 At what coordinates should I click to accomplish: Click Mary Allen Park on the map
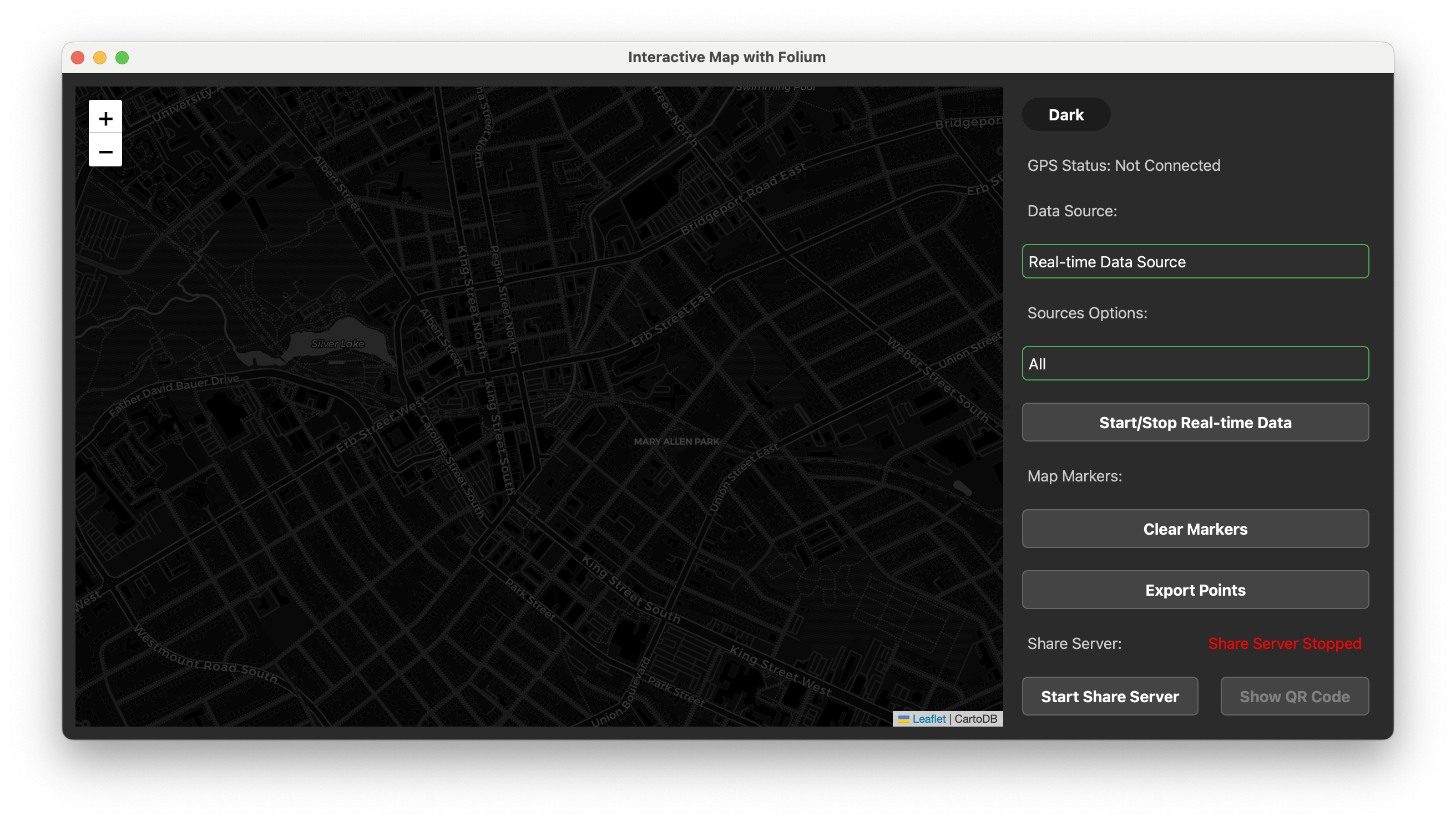pyautogui.click(x=676, y=441)
